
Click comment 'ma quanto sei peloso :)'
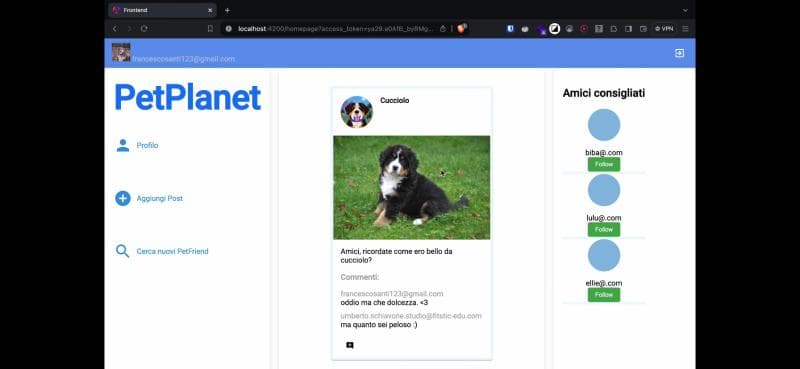pos(379,325)
